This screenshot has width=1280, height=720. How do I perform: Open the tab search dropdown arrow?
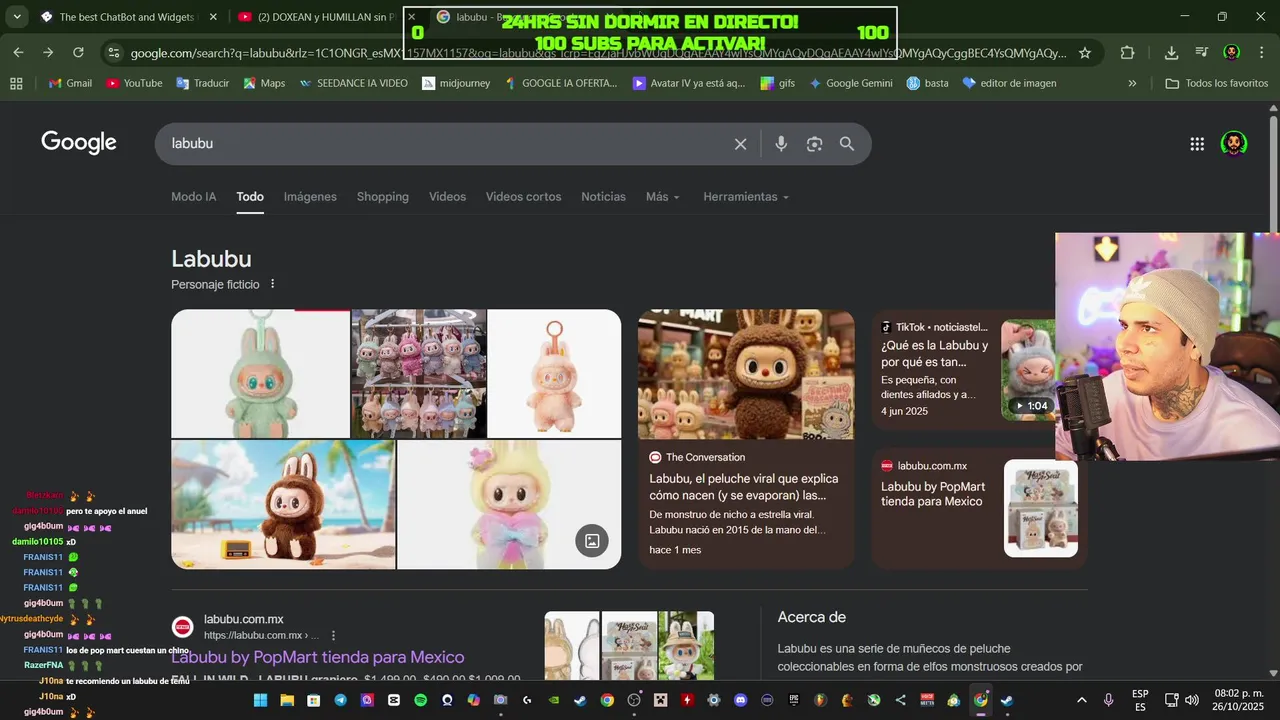[x=17, y=17]
